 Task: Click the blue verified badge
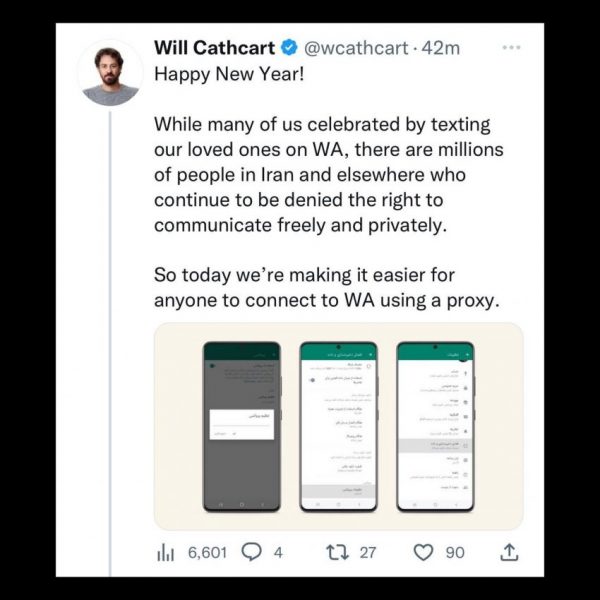(290, 48)
